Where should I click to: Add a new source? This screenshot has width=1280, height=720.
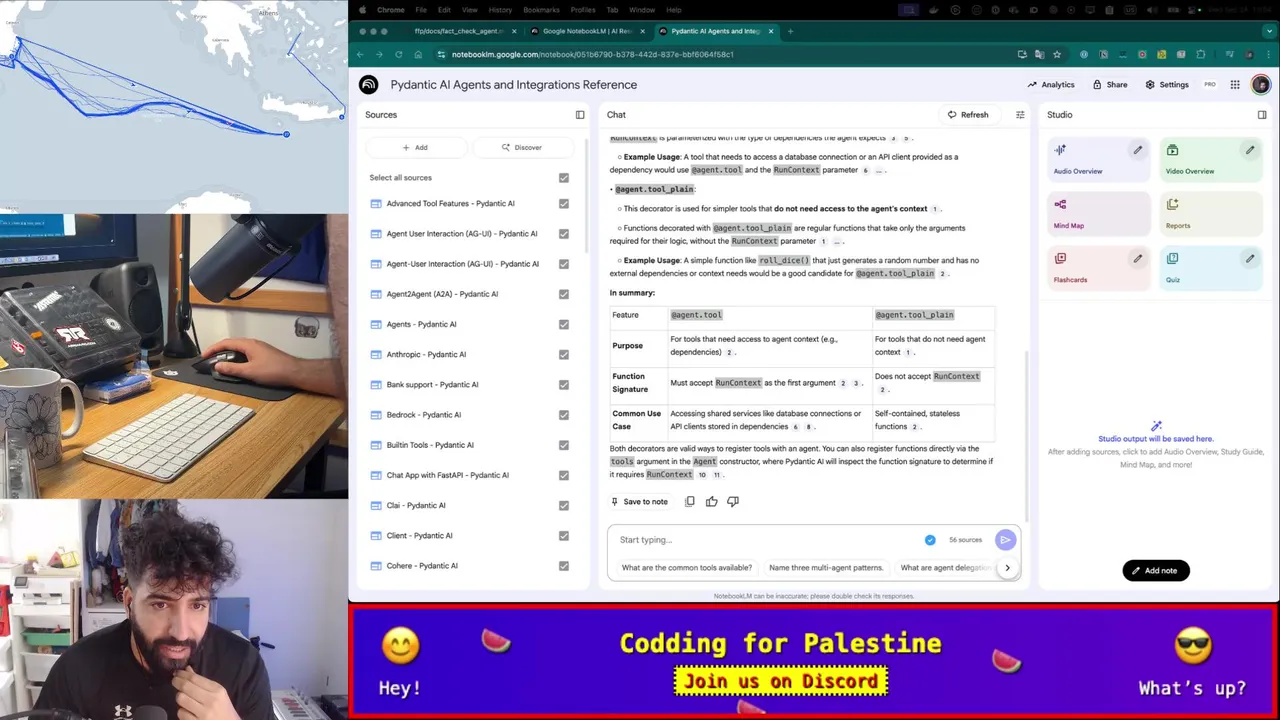point(415,147)
